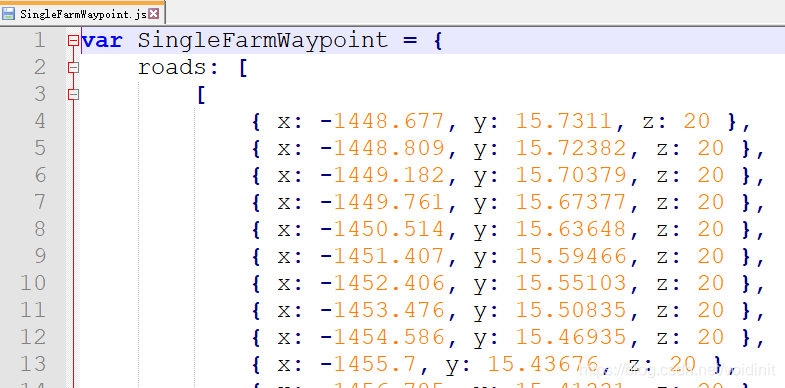Screen dimensions: 785x388
Task: Click the value 15.72382 on line 5
Action: pos(571,149)
